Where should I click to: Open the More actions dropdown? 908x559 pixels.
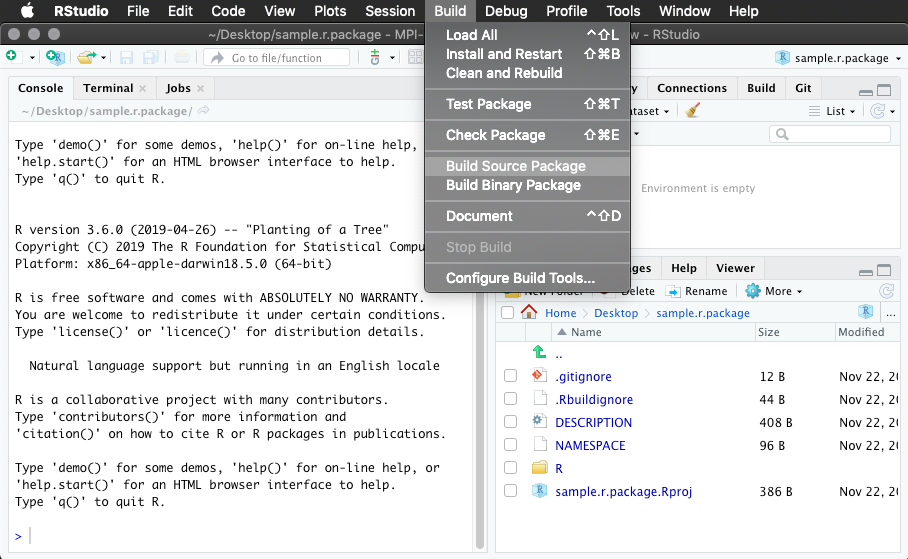click(774, 291)
